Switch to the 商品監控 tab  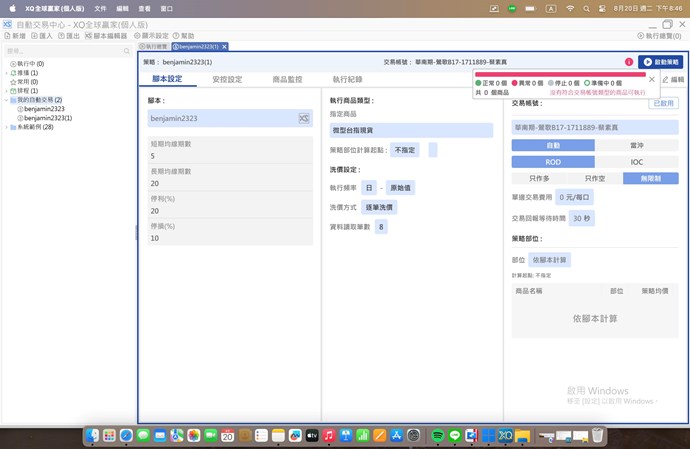point(290,79)
